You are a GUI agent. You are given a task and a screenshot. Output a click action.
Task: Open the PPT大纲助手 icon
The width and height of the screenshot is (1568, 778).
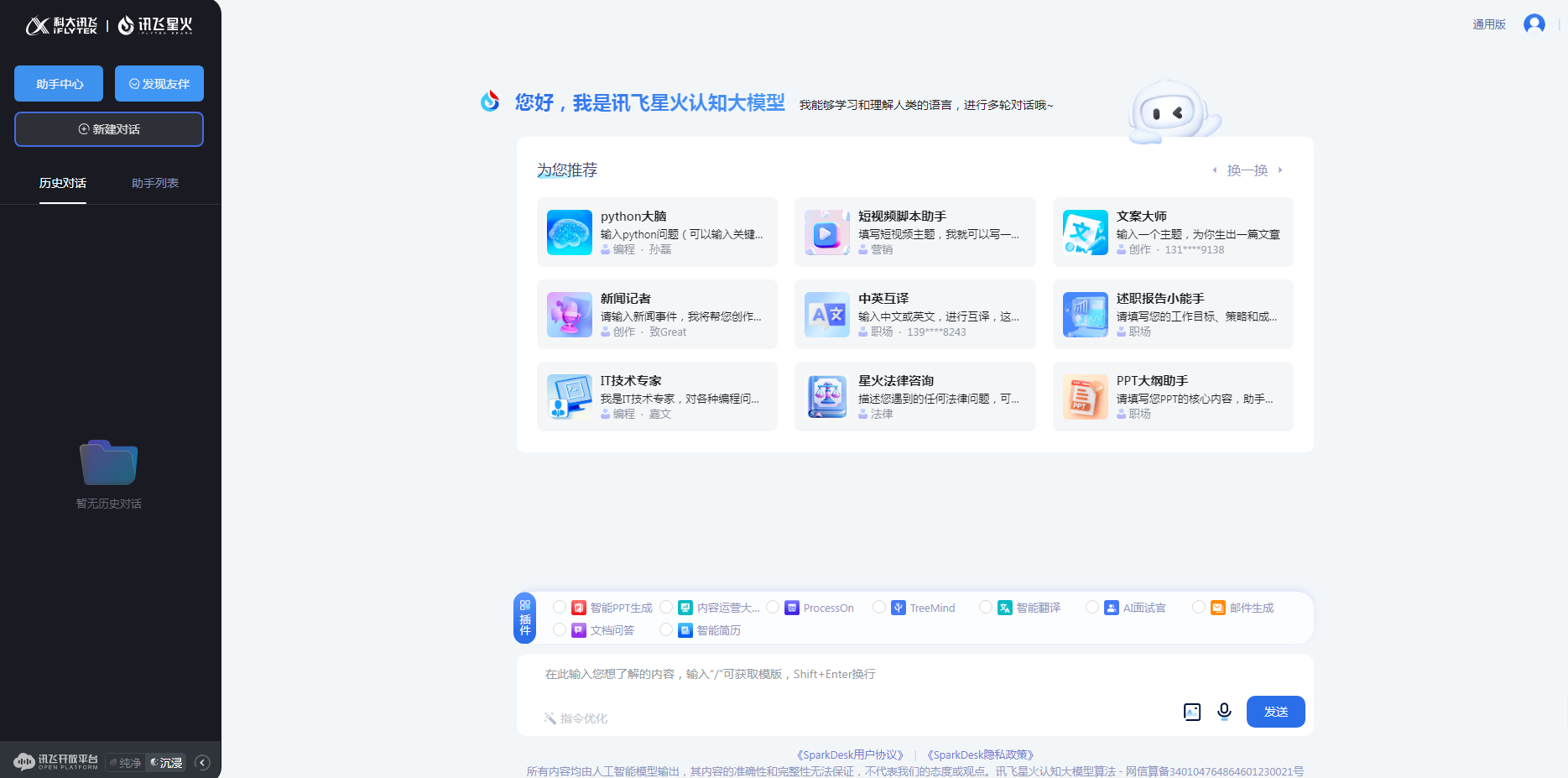1086,397
